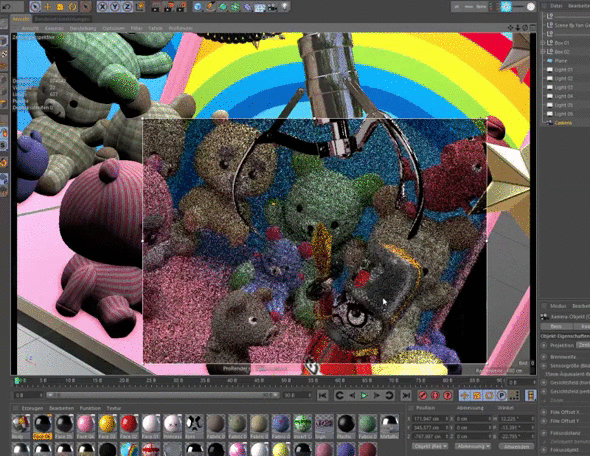The height and width of the screenshot is (456, 590).
Task: Select the black Plastic material
Action: pos(346,426)
